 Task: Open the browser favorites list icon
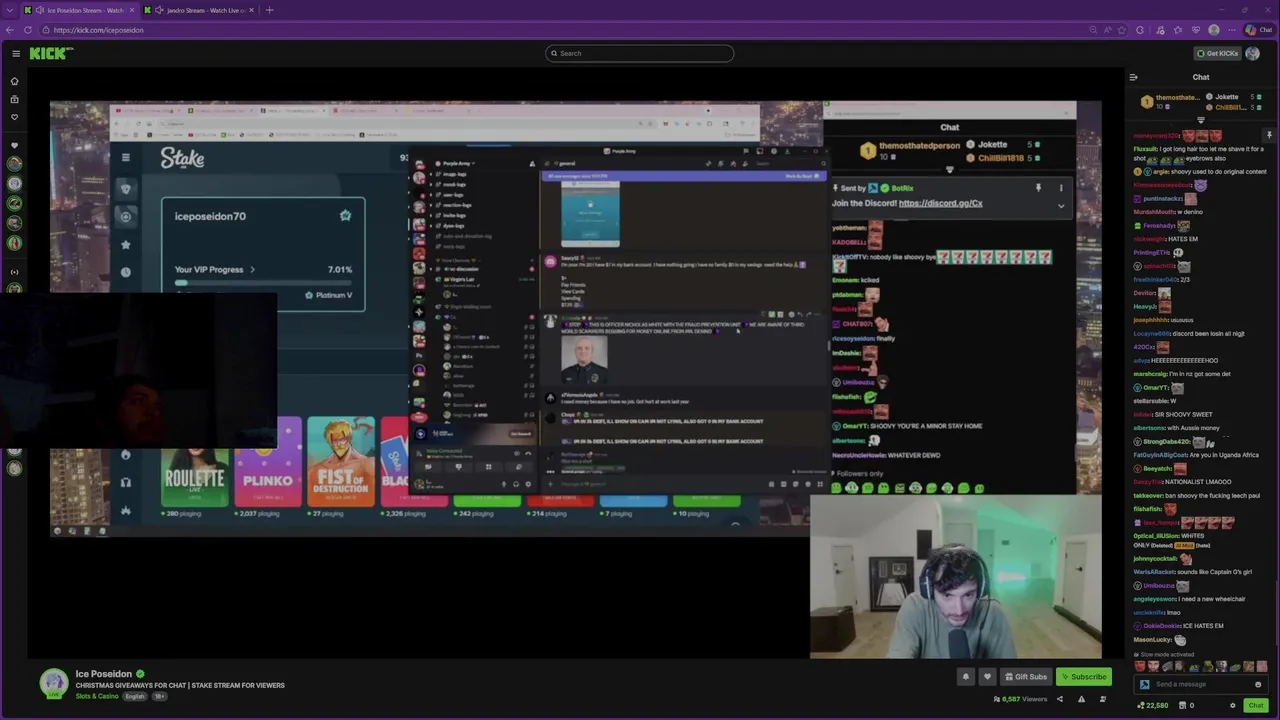[x=1177, y=30]
